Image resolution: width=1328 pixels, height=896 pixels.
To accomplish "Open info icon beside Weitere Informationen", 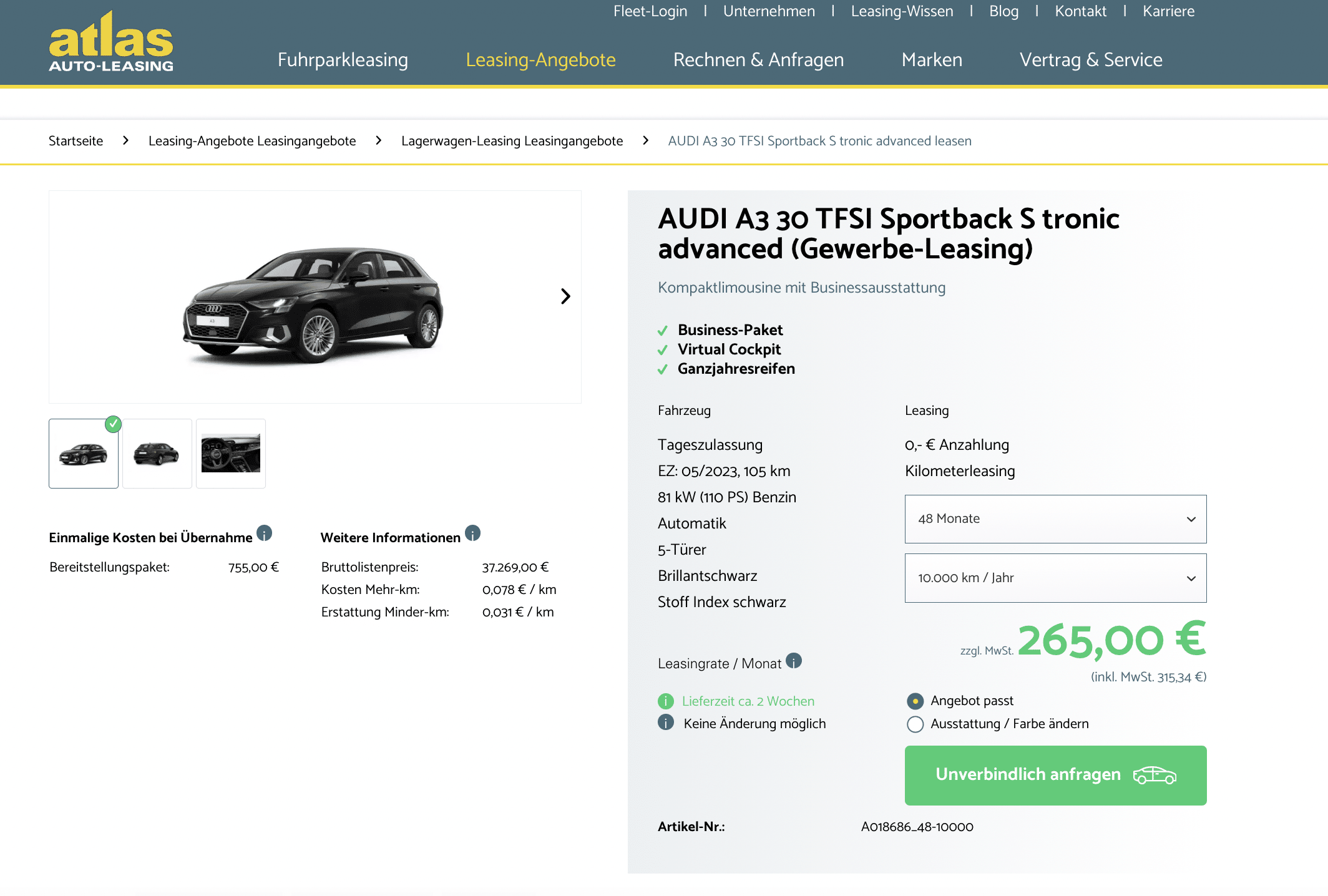I will [x=473, y=533].
